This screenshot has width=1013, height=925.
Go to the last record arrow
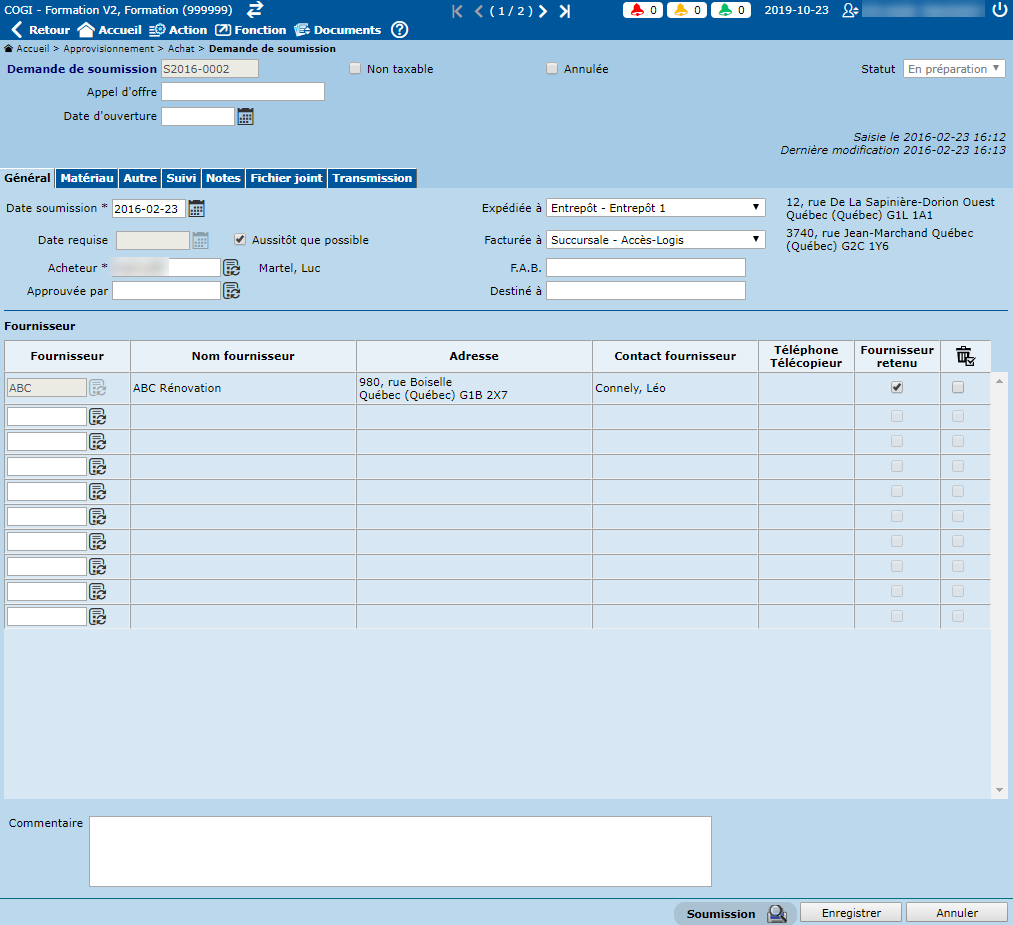click(565, 11)
